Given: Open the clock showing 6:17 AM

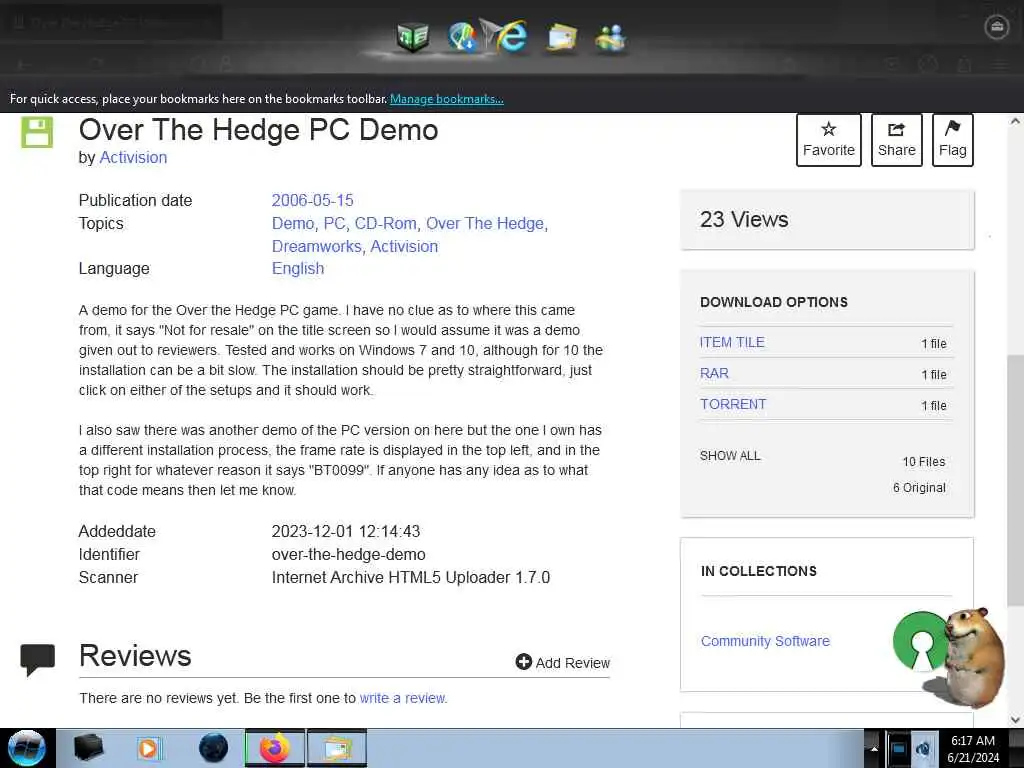Looking at the screenshot, I should pyautogui.click(x=973, y=749).
